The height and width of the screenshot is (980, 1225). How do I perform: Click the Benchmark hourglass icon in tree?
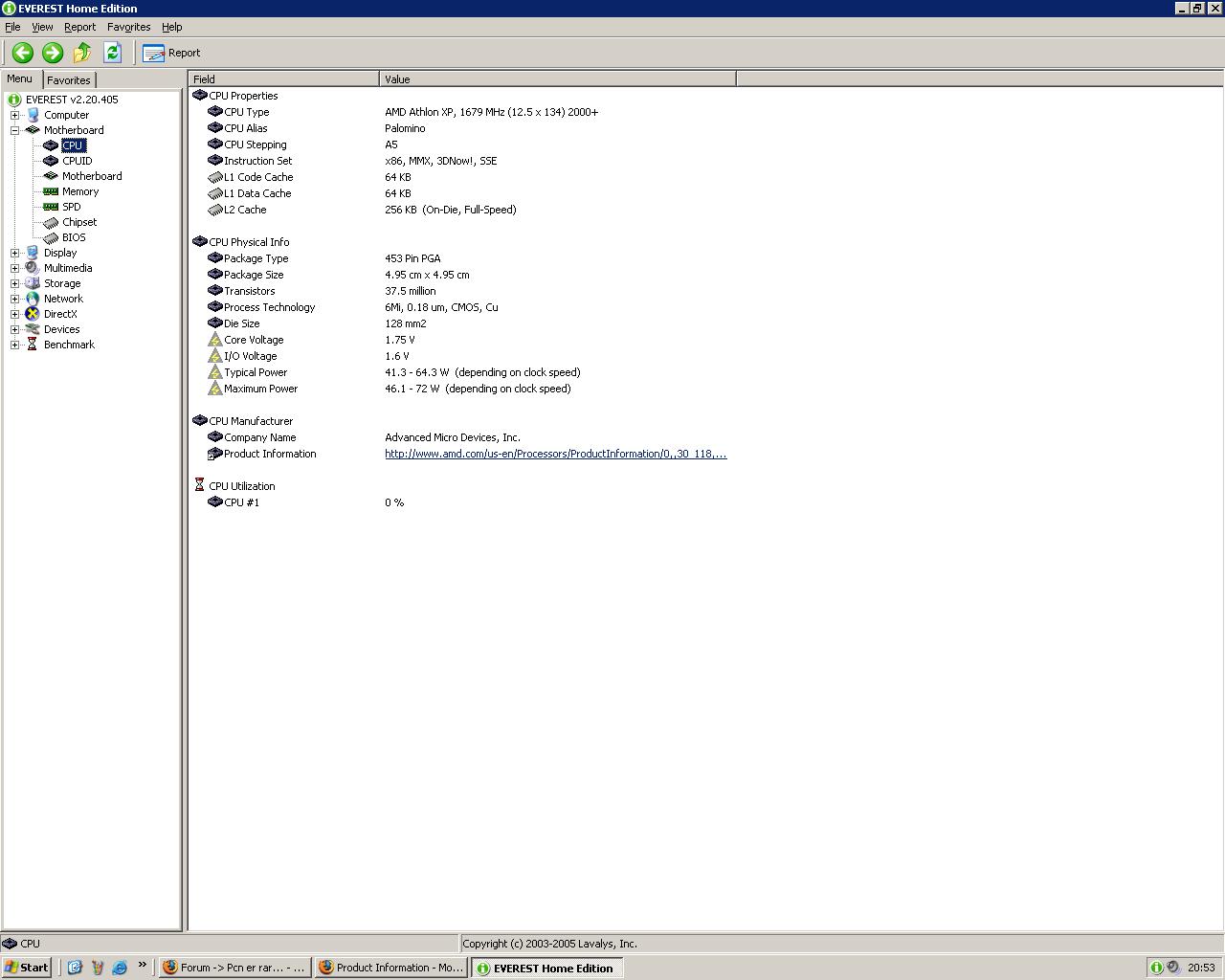coord(33,345)
